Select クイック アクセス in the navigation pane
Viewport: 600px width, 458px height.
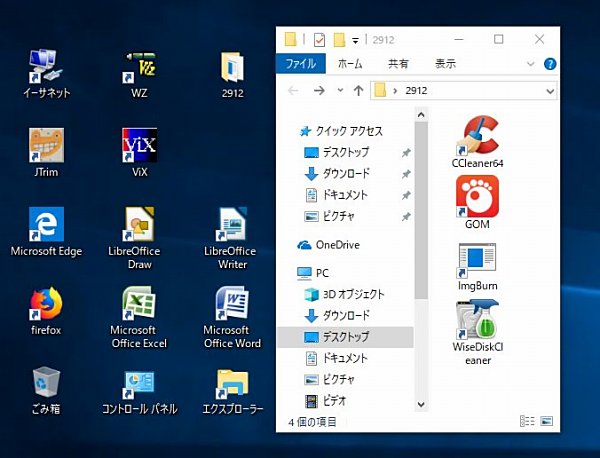coord(341,131)
